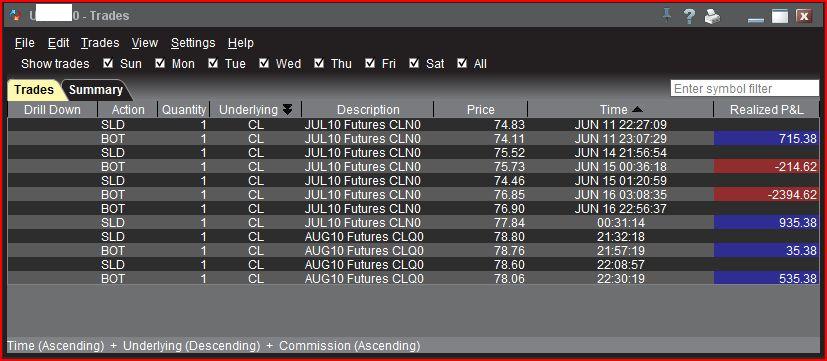
Task: Sort by the Description column header
Action: pyautogui.click(x=368, y=110)
